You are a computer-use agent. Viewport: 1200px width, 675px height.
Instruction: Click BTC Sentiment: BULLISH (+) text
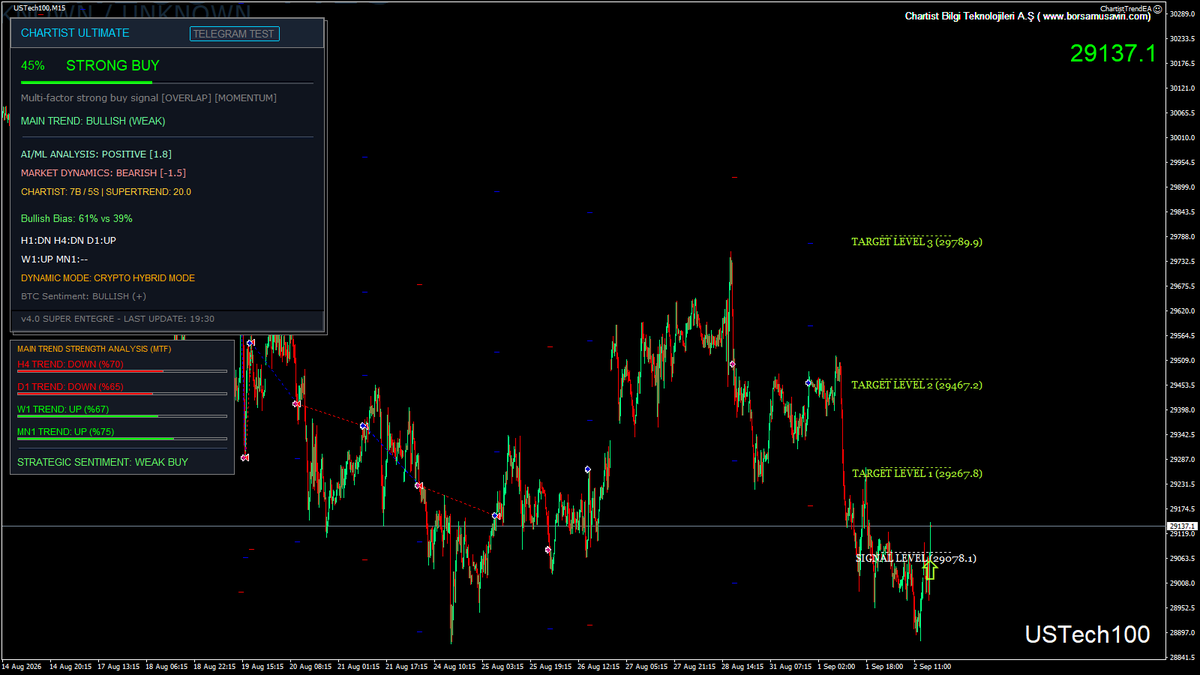(83, 296)
